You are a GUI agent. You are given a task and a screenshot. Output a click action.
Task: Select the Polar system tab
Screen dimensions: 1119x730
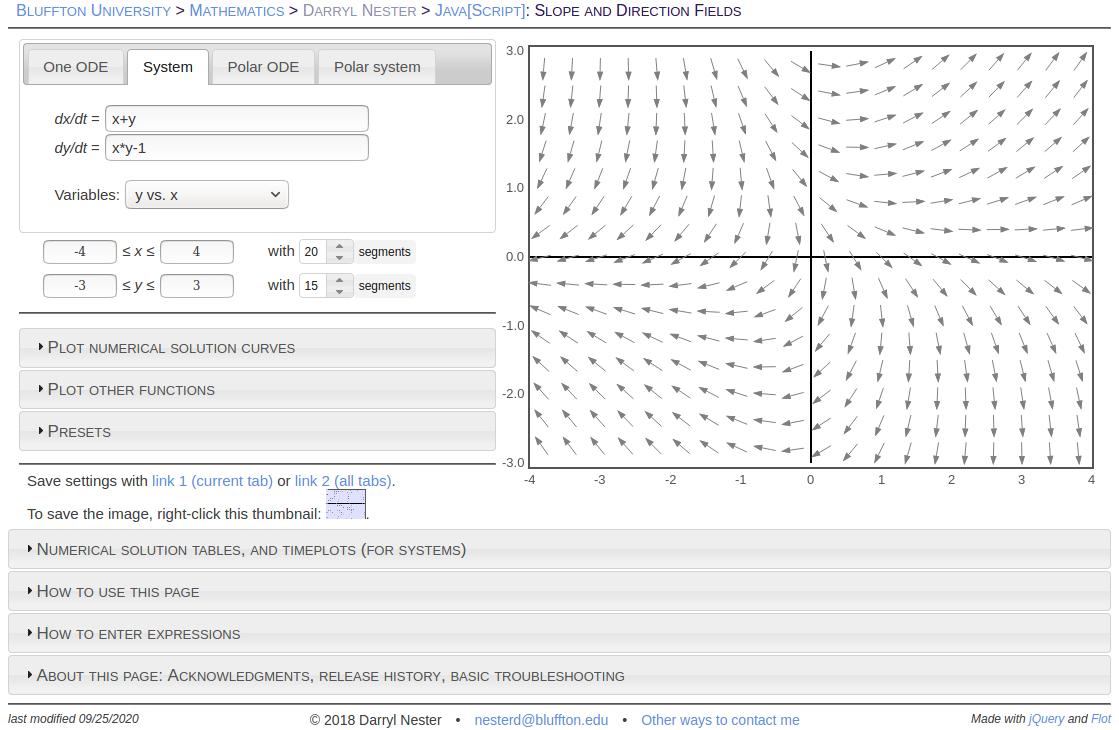click(376, 66)
